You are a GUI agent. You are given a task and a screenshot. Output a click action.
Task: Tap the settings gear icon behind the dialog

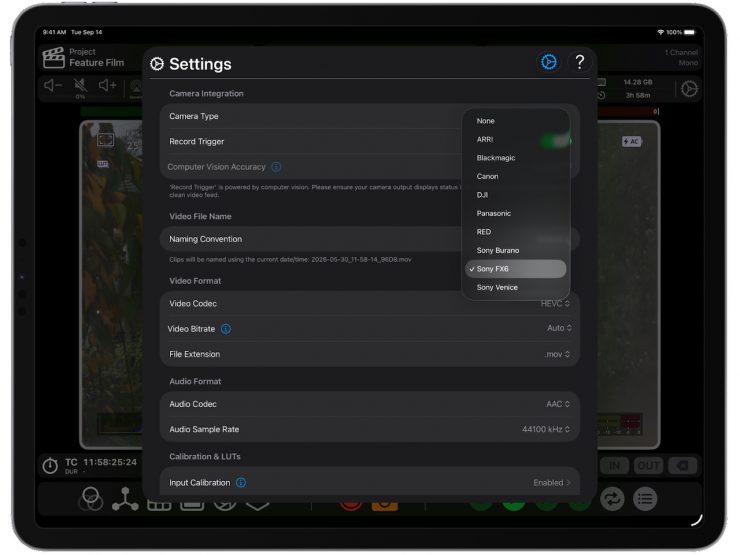689,89
